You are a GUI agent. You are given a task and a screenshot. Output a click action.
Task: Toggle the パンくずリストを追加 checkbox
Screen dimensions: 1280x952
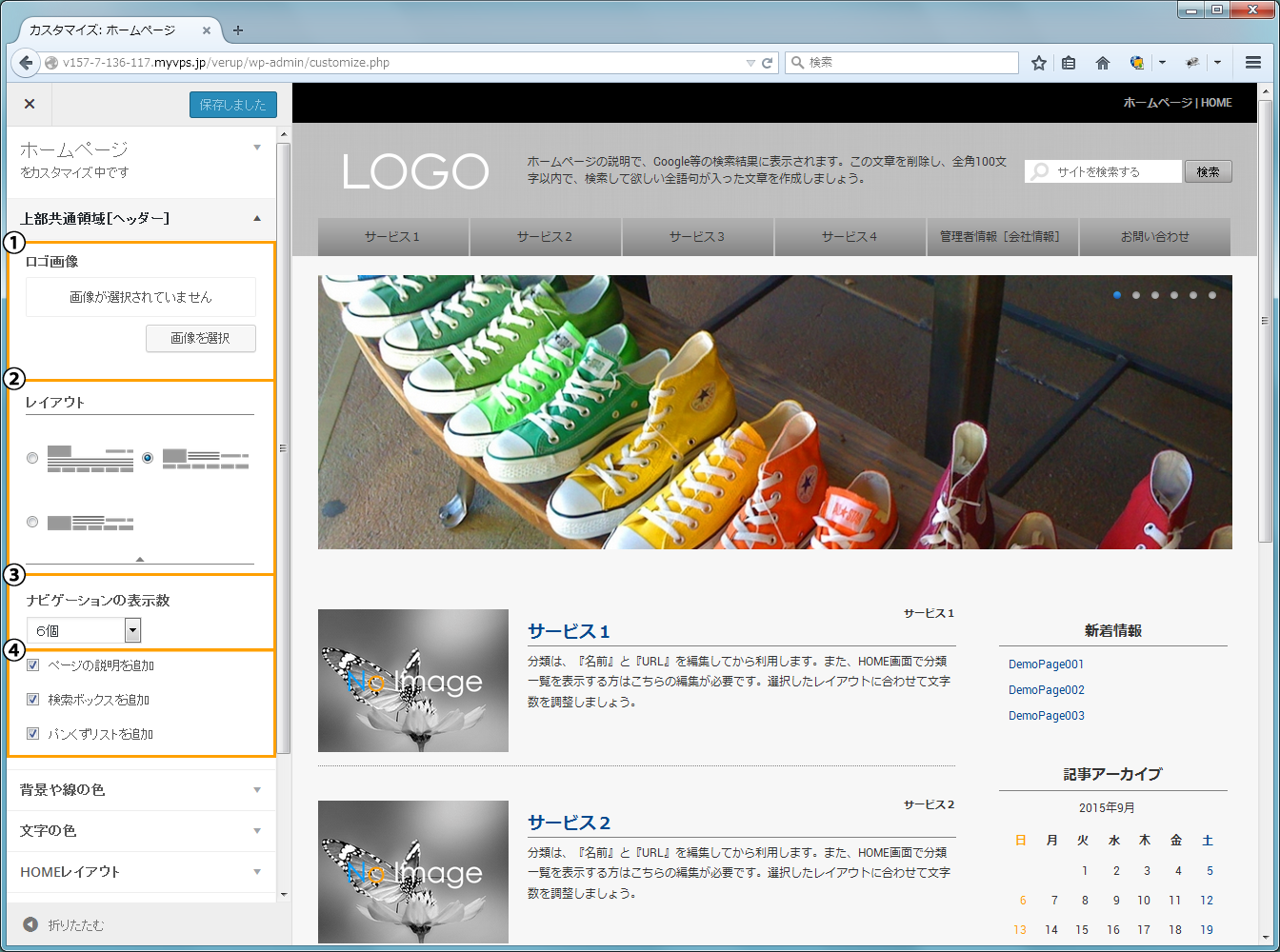[33, 734]
